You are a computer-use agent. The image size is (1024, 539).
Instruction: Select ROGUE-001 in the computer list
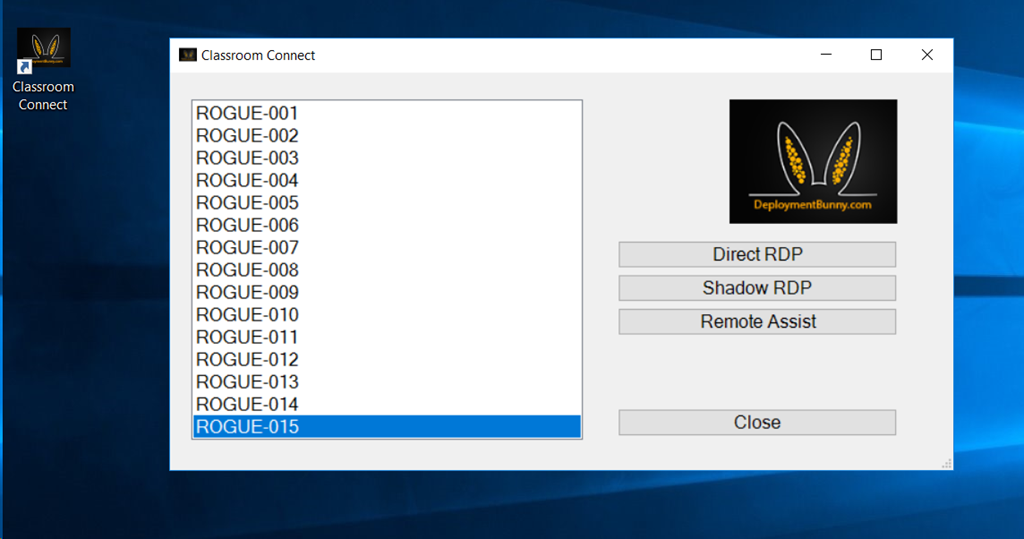pyautogui.click(x=247, y=114)
